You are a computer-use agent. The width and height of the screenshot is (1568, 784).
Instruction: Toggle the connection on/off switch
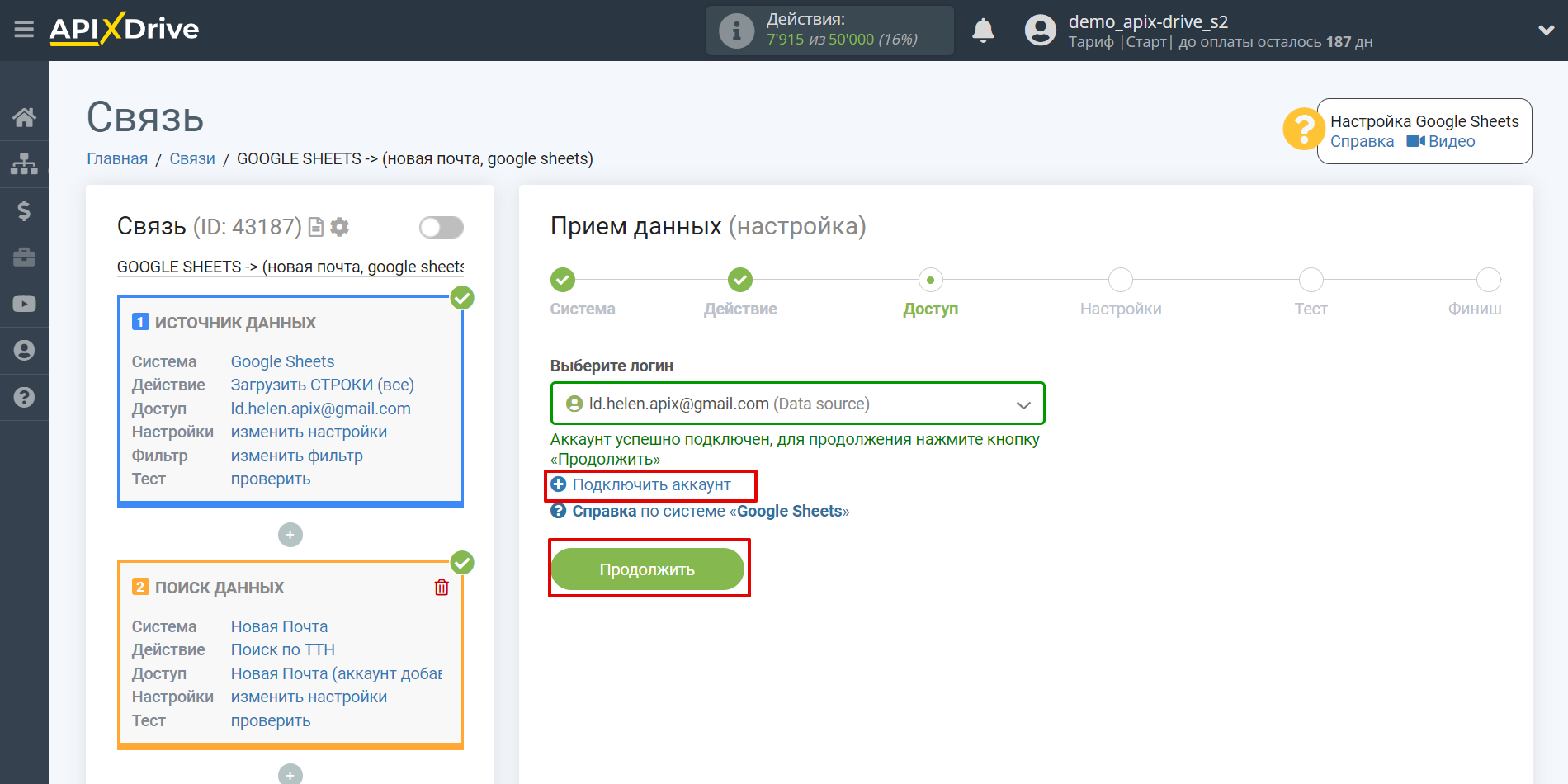point(442,227)
